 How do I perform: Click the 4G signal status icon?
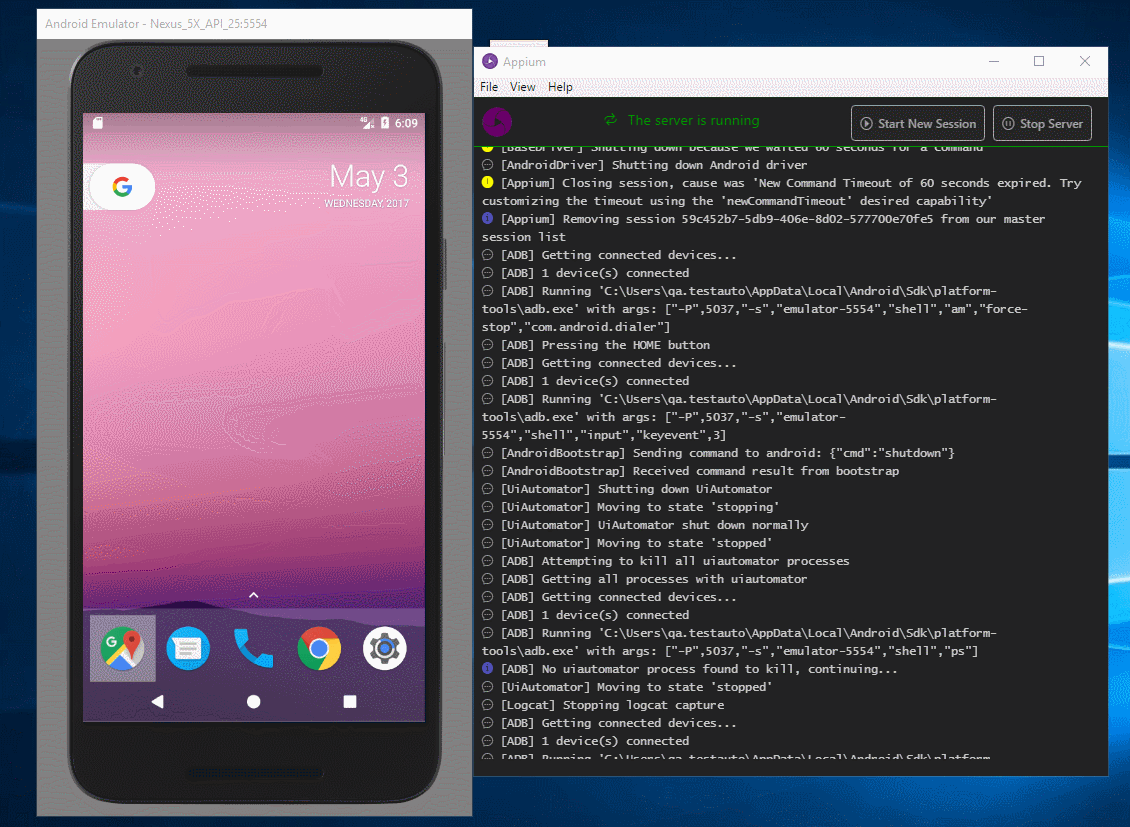367,122
